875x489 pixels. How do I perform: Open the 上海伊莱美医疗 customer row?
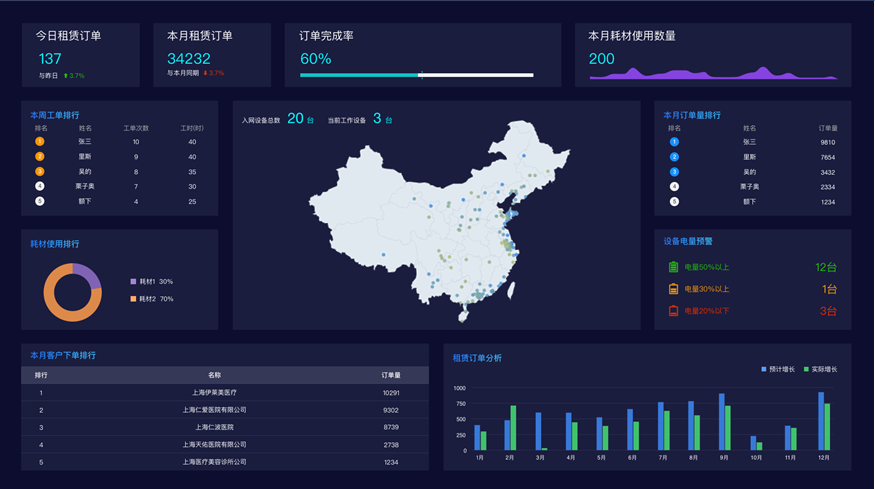(x=215, y=393)
